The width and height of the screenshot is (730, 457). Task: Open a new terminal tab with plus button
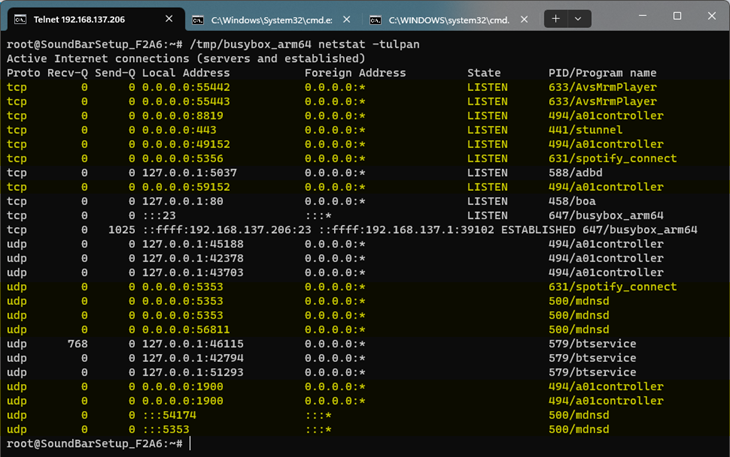pyautogui.click(x=555, y=19)
